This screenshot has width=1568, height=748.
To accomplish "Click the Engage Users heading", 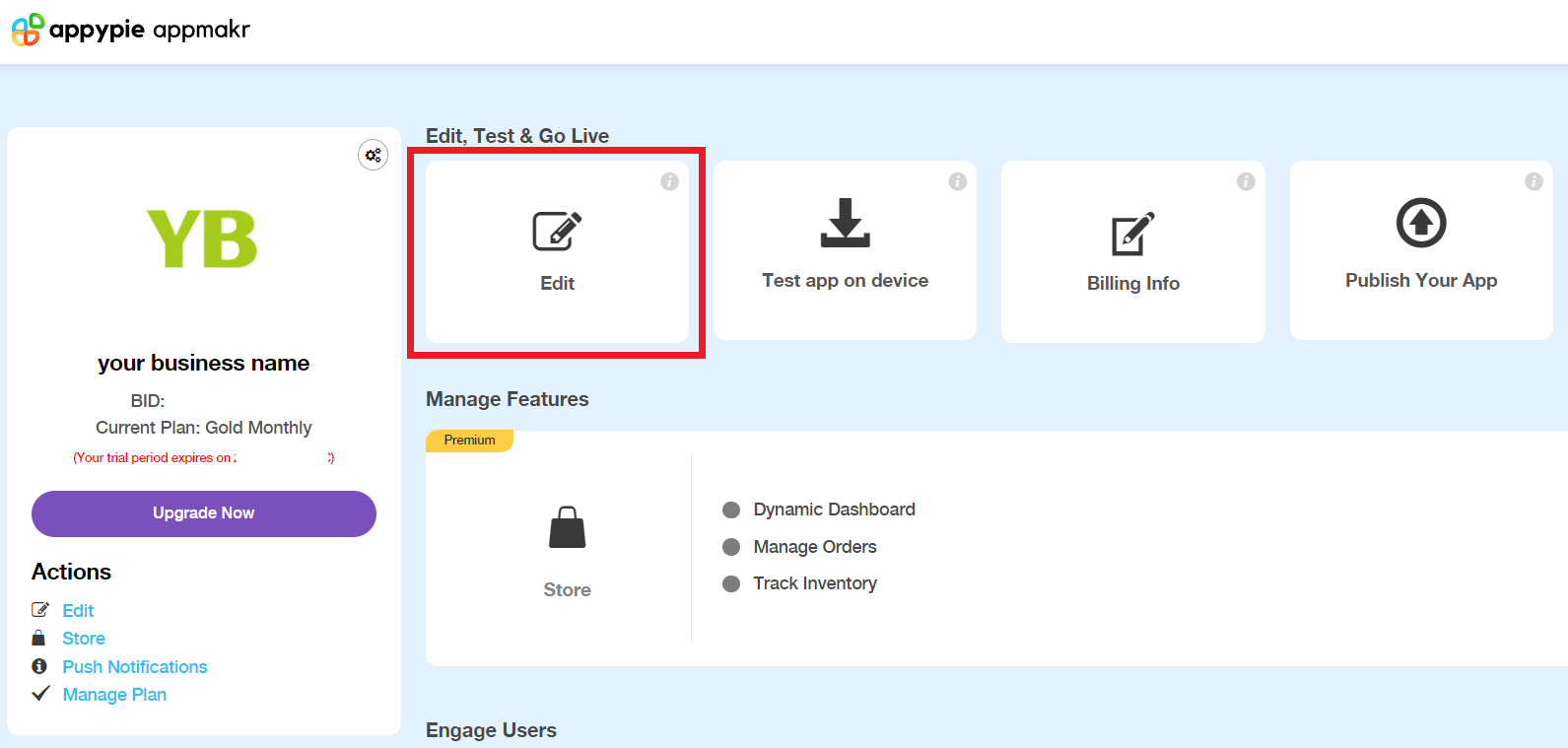I will pyautogui.click(x=491, y=730).
